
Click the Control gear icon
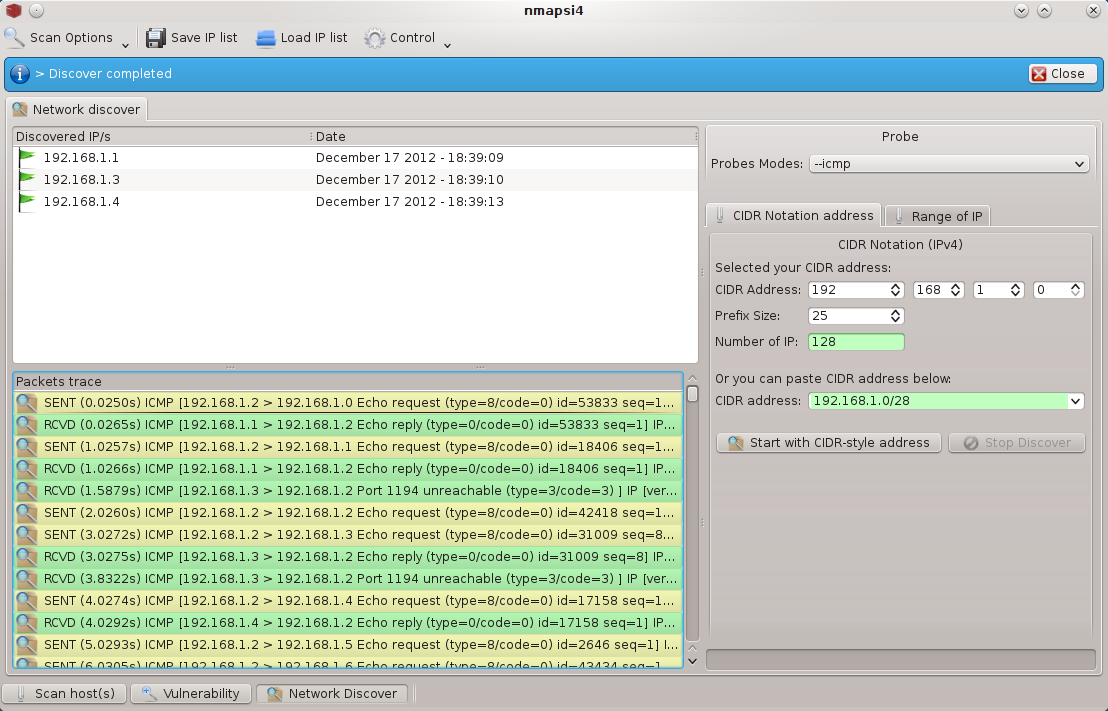pyautogui.click(x=375, y=38)
